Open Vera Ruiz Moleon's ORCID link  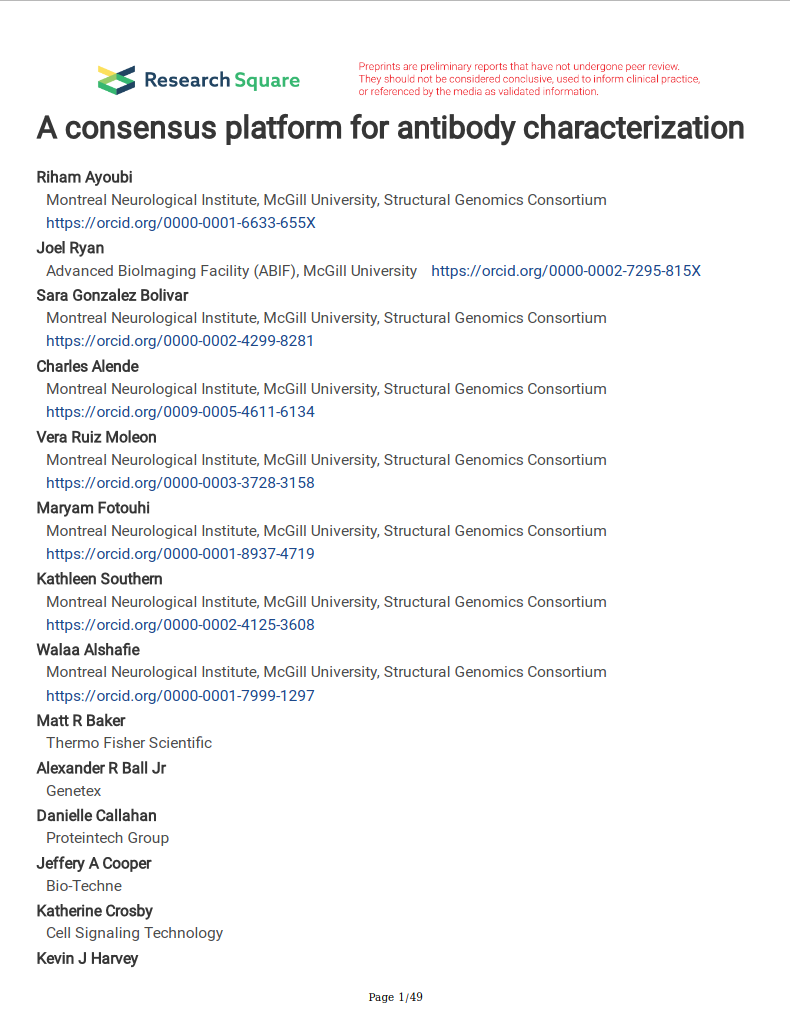point(180,483)
